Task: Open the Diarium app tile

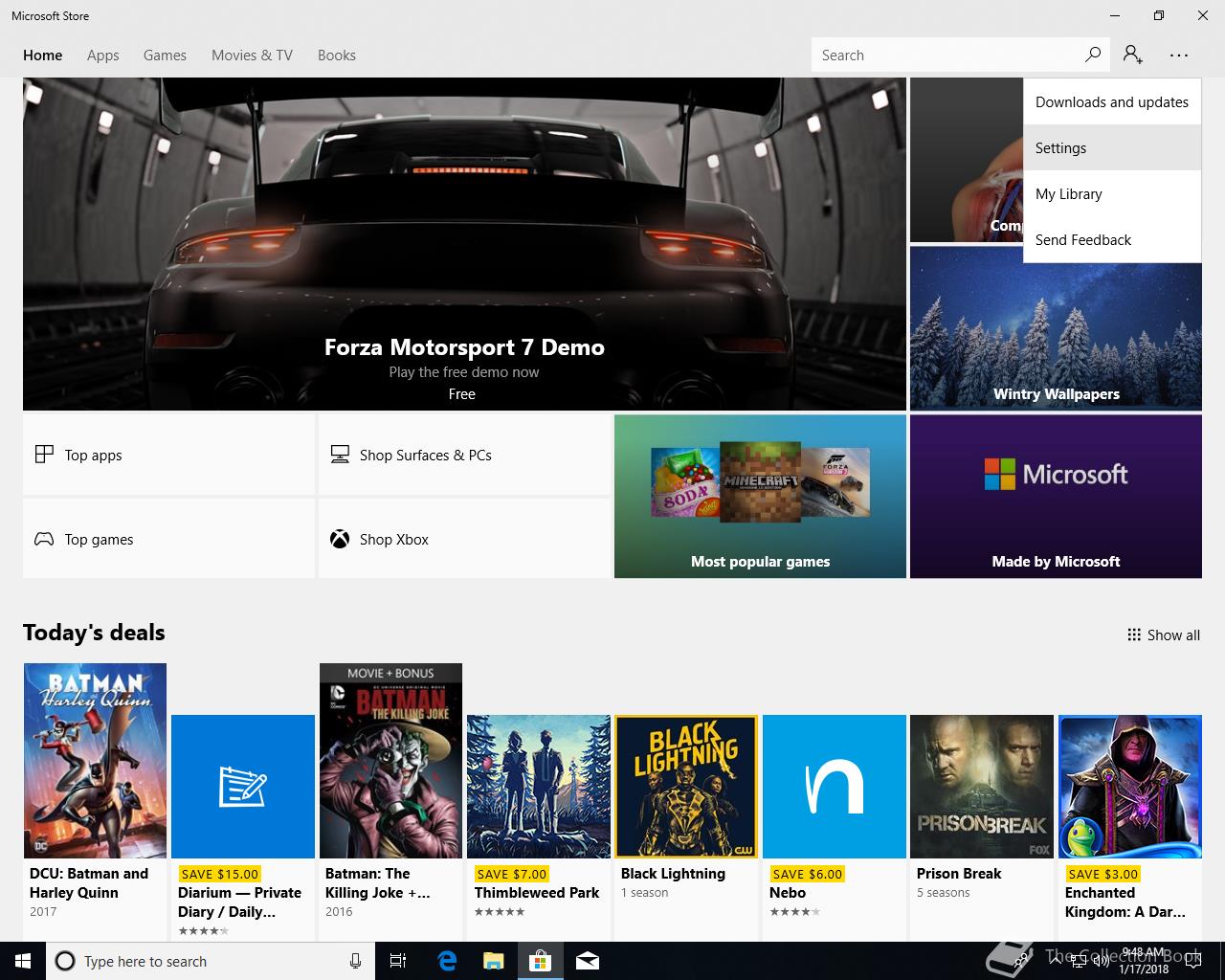Action: click(x=243, y=787)
